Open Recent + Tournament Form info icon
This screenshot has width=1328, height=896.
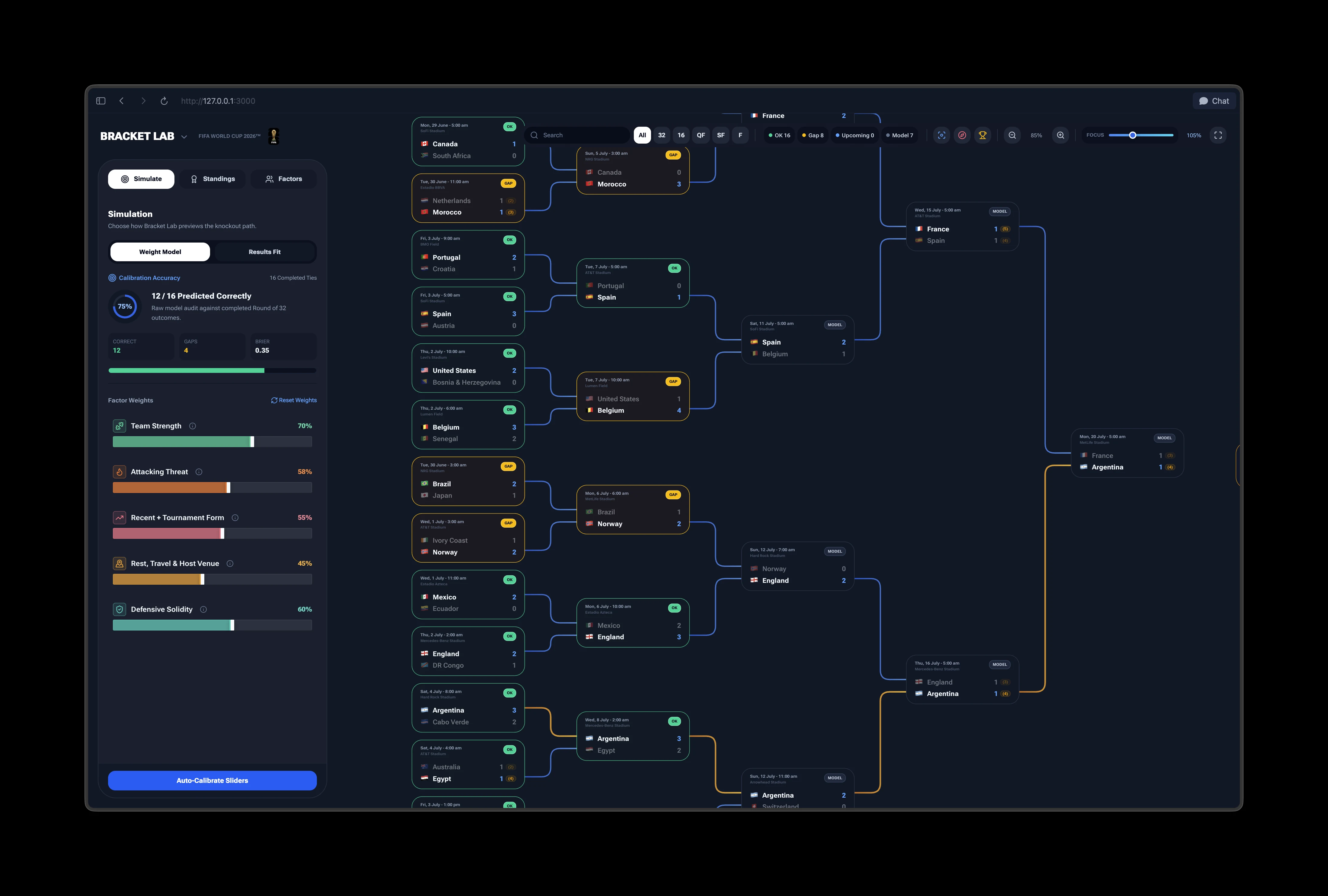(235, 518)
